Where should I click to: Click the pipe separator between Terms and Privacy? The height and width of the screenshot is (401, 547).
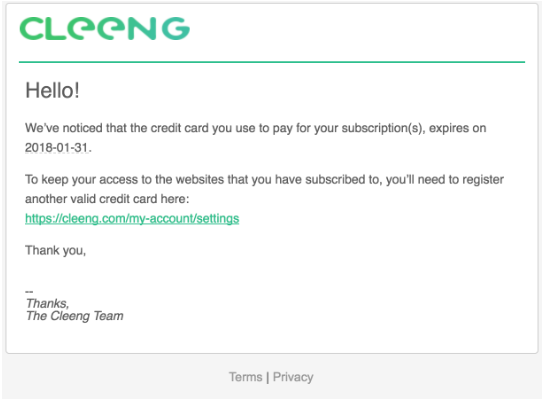tap(268, 378)
